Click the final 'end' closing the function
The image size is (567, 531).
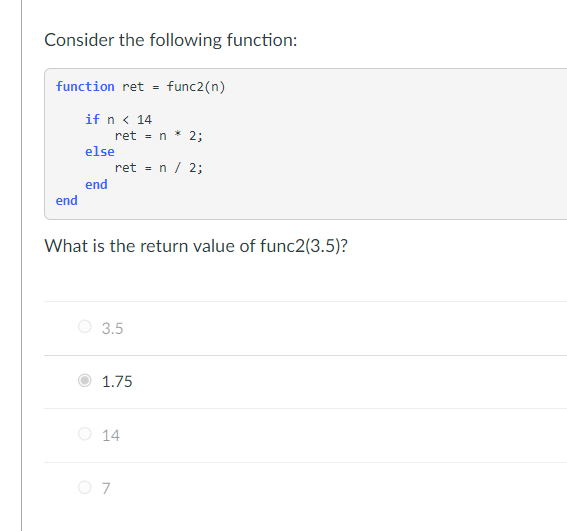coord(67,200)
